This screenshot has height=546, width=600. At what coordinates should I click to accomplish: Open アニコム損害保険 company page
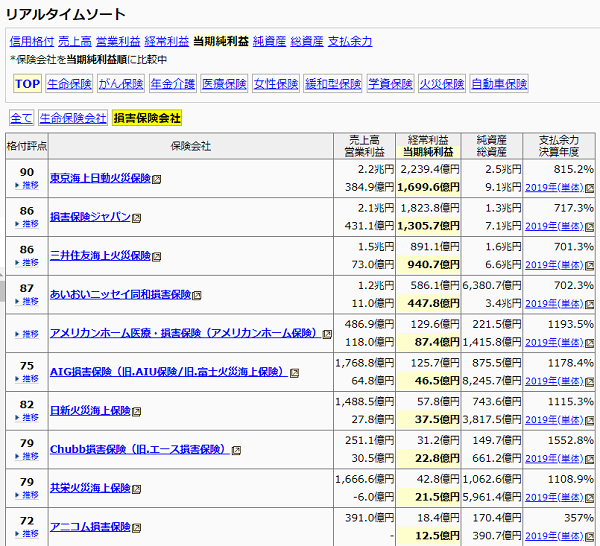click(90, 527)
